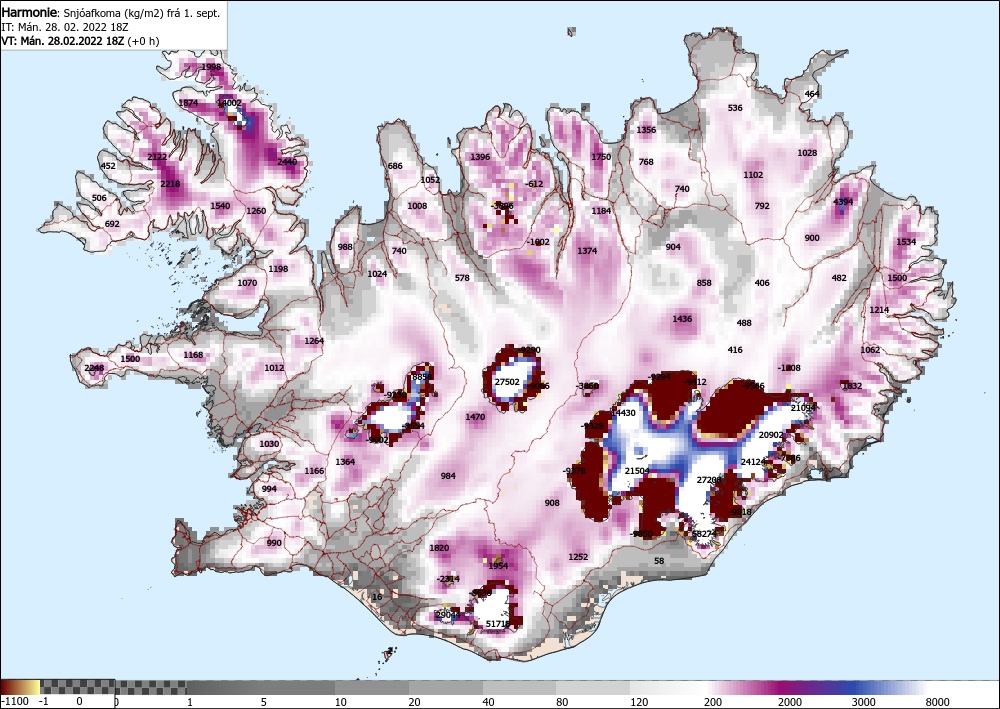Click the map value 1102
Screen dimensions: 1000x709
[x=753, y=175]
